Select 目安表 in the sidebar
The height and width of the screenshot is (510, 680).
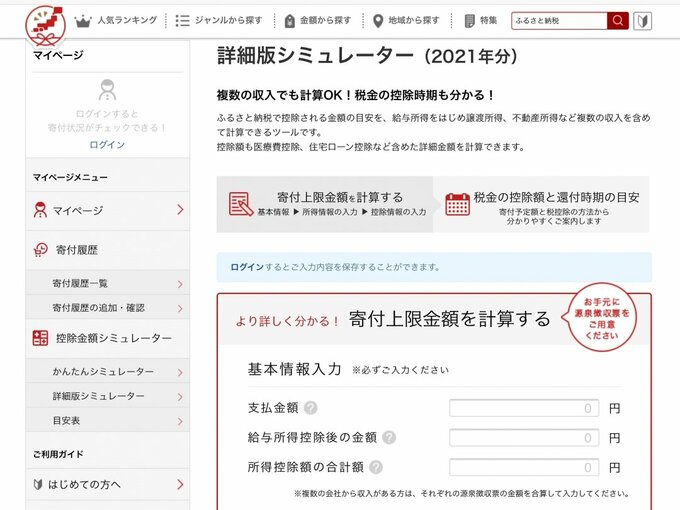click(107, 421)
